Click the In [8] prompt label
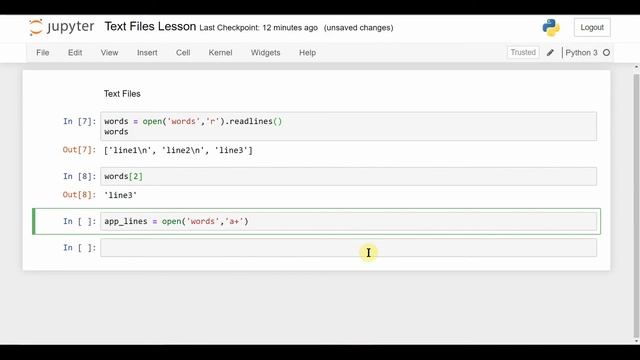The width and height of the screenshot is (640, 360). pyautogui.click(x=80, y=176)
